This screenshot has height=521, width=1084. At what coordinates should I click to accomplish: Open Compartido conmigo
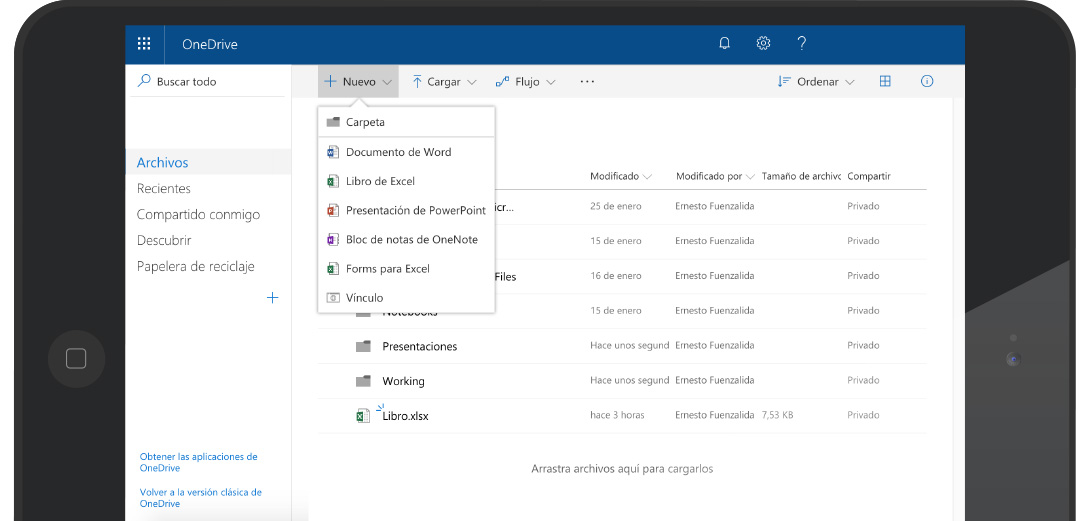coord(198,214)
